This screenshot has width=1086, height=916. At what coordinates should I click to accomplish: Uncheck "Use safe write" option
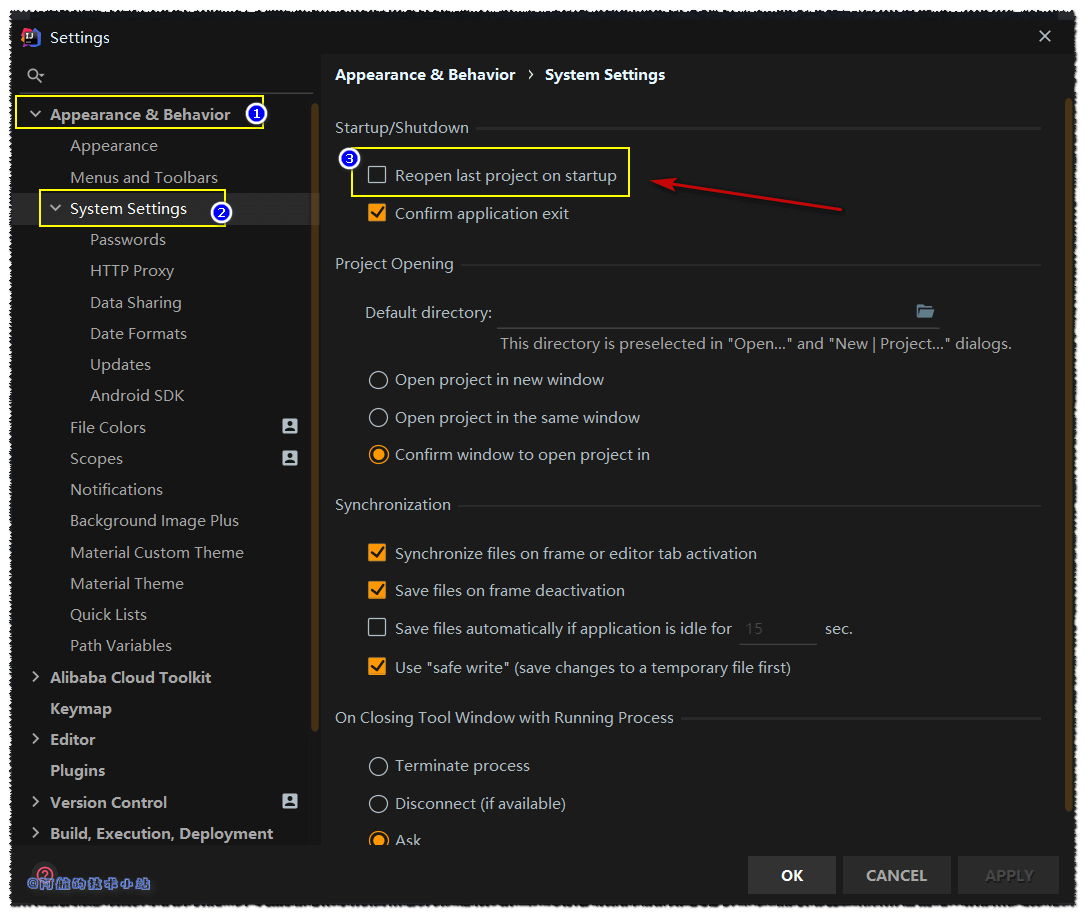point(377,666)
